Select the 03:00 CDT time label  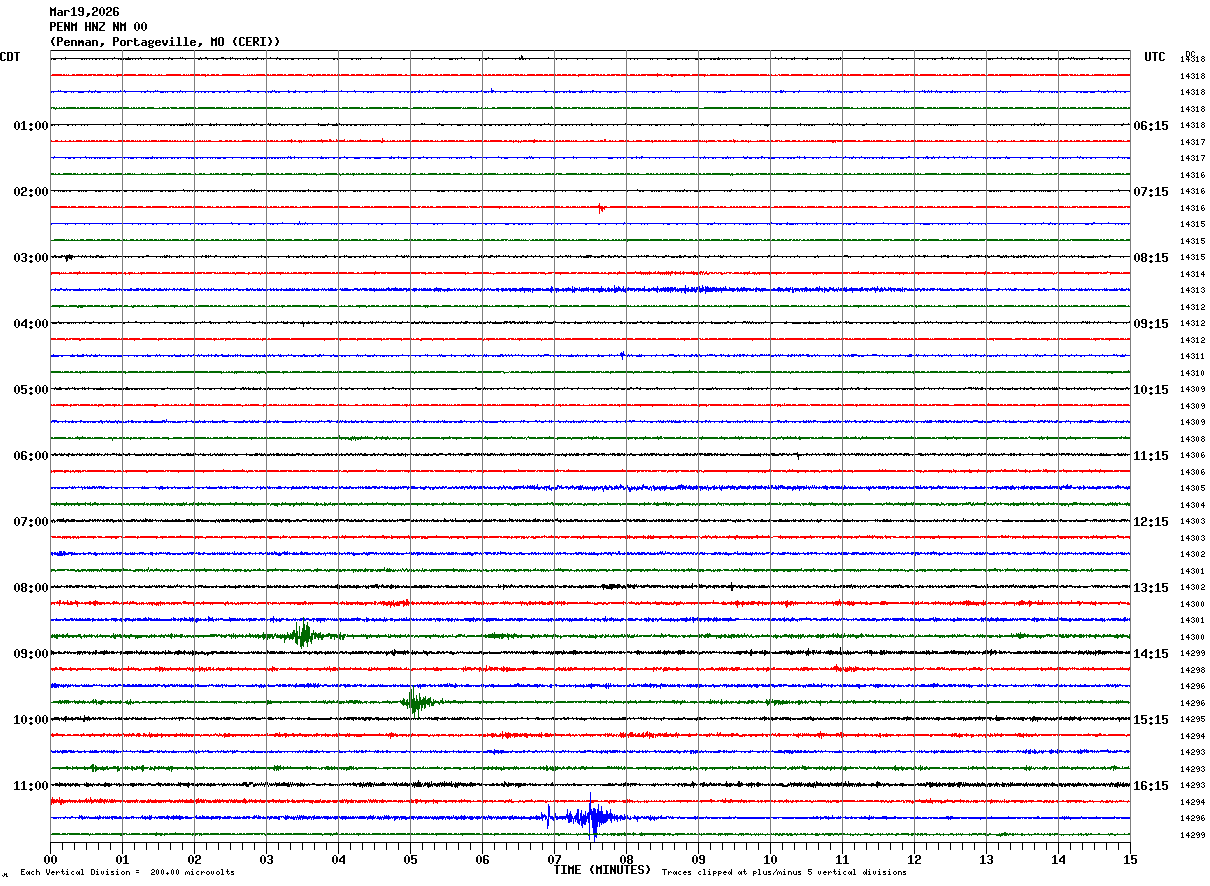[31, 258]
